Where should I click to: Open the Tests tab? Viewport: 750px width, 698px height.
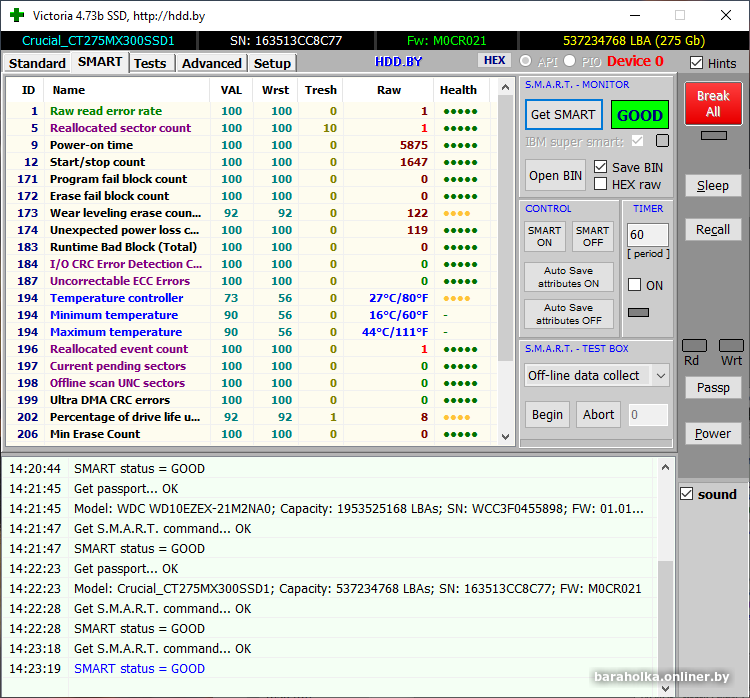tap(150, 63)
